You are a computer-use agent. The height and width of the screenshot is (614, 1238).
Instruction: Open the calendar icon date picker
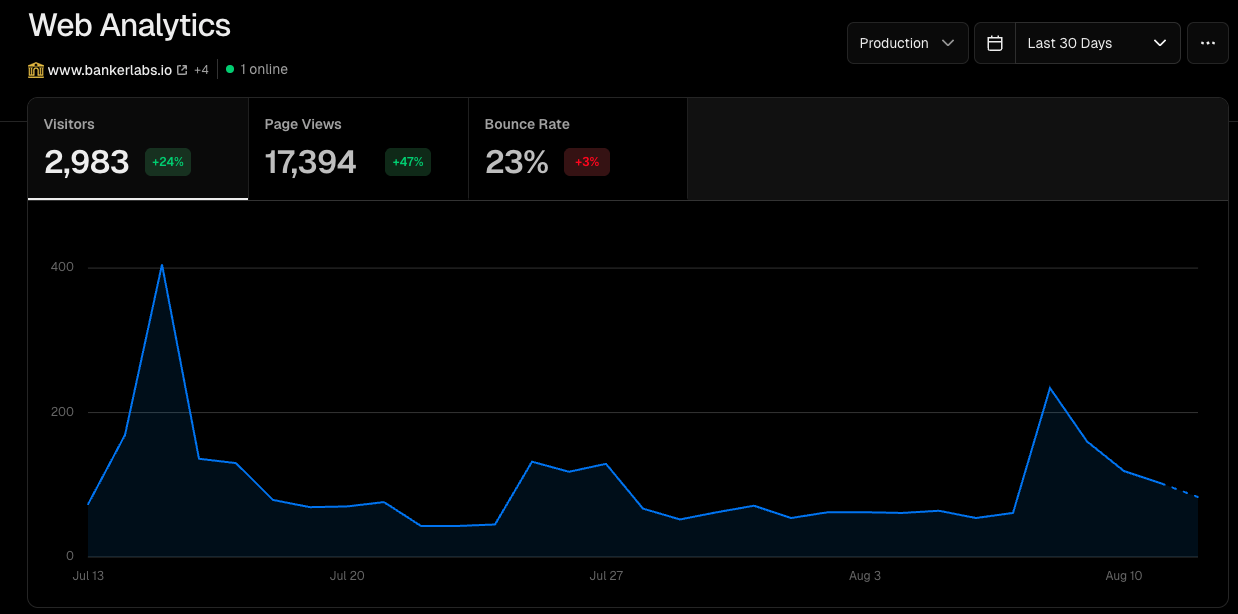click(994, 43)
